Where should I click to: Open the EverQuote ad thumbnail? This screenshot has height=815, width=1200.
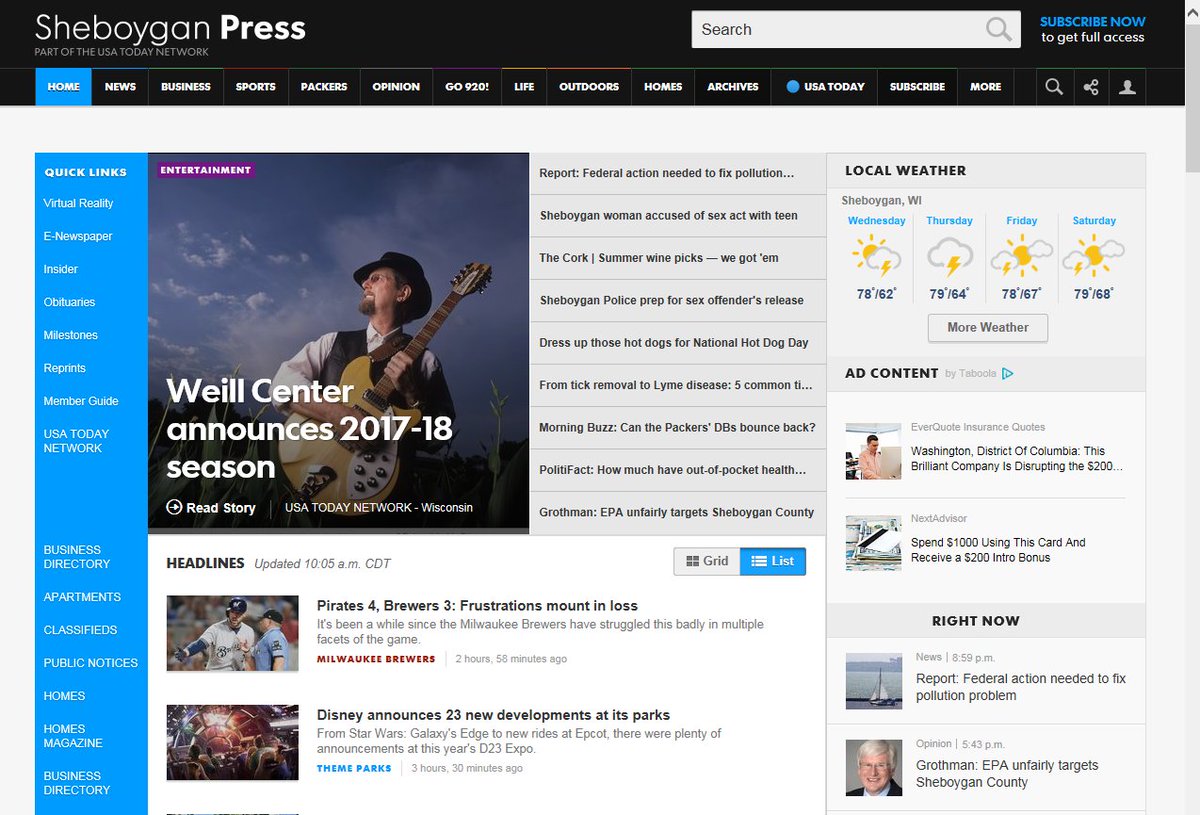click(873, 450)
